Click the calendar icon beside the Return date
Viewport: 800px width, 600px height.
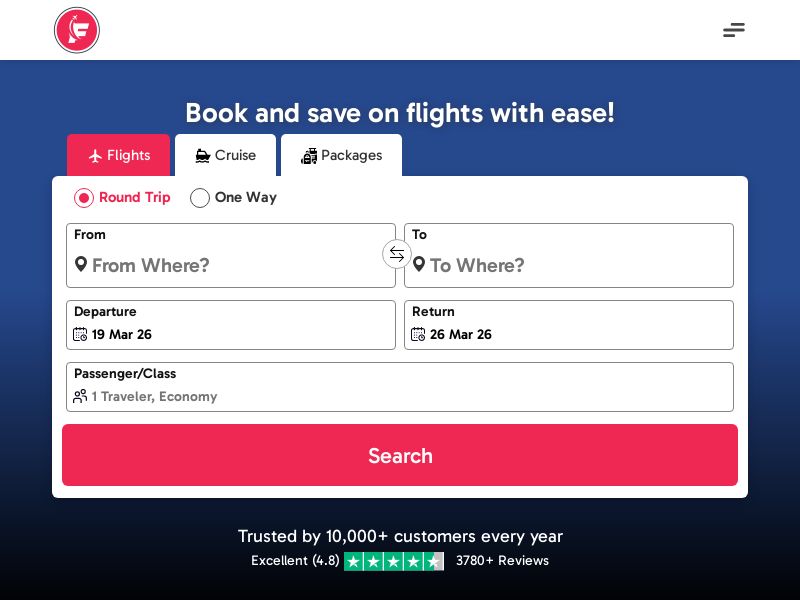coord(419,334)
